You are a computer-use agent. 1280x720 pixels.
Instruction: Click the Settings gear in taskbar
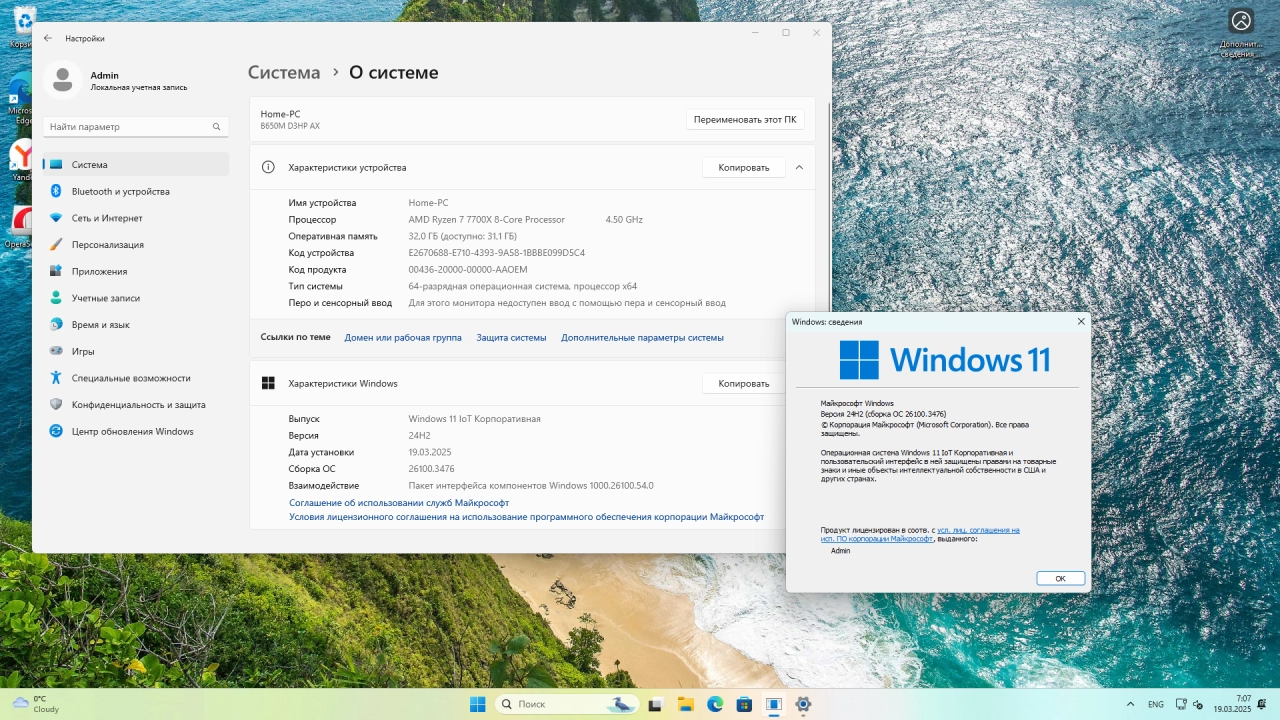(802, 704)
